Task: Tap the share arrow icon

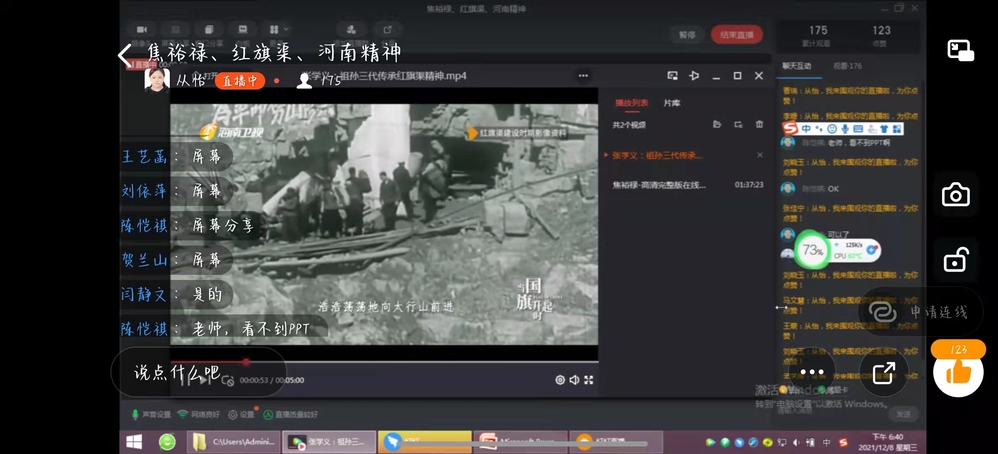Action: pos(883,373)
